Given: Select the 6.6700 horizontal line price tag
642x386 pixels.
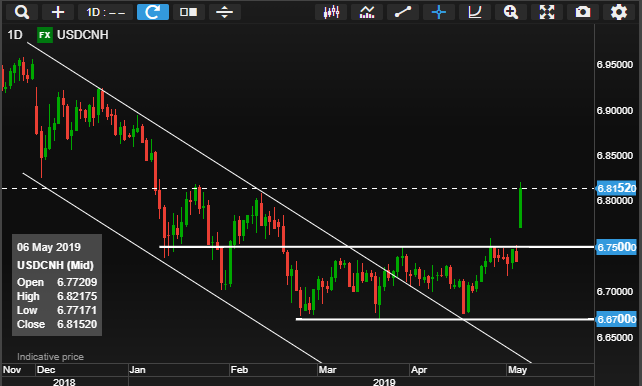Looking at the screenshot, I should [616, 319].
